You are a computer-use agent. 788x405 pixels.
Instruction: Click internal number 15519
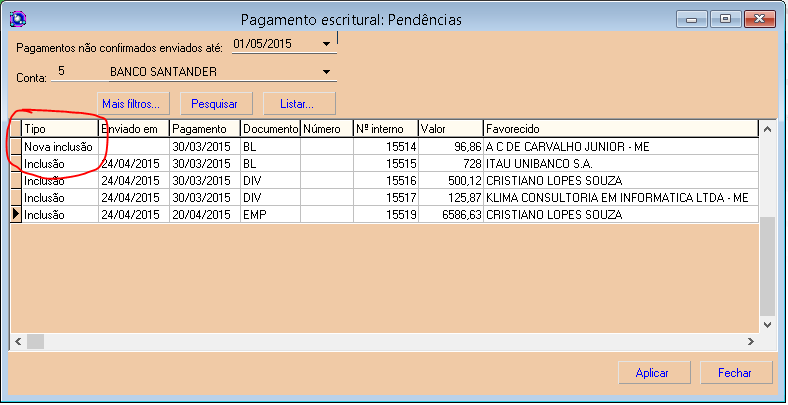pyautogui.click(x=385, y=215)
